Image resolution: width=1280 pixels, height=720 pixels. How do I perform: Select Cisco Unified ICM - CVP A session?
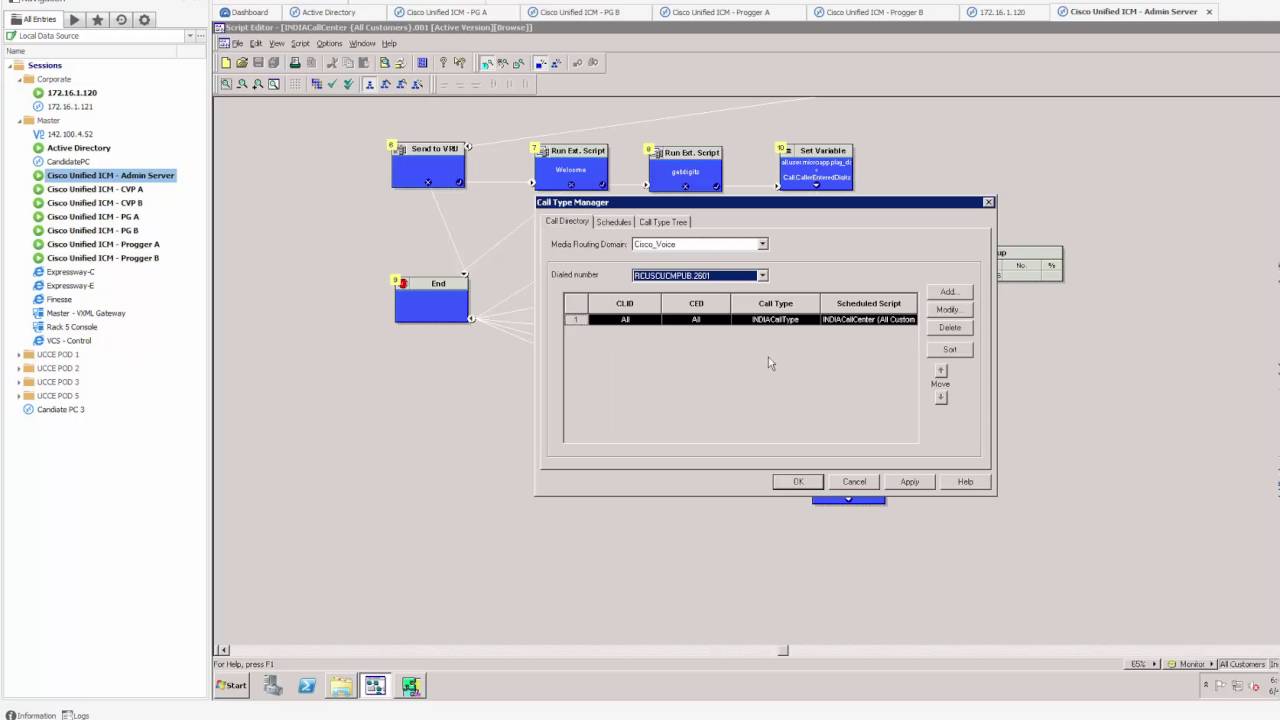point(95,189)
